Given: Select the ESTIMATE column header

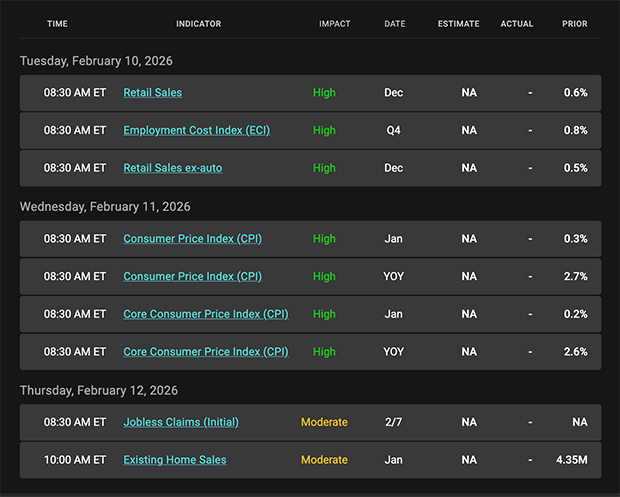Looking at the screenshot, I should pyautogui.click(x=458, y=24).
